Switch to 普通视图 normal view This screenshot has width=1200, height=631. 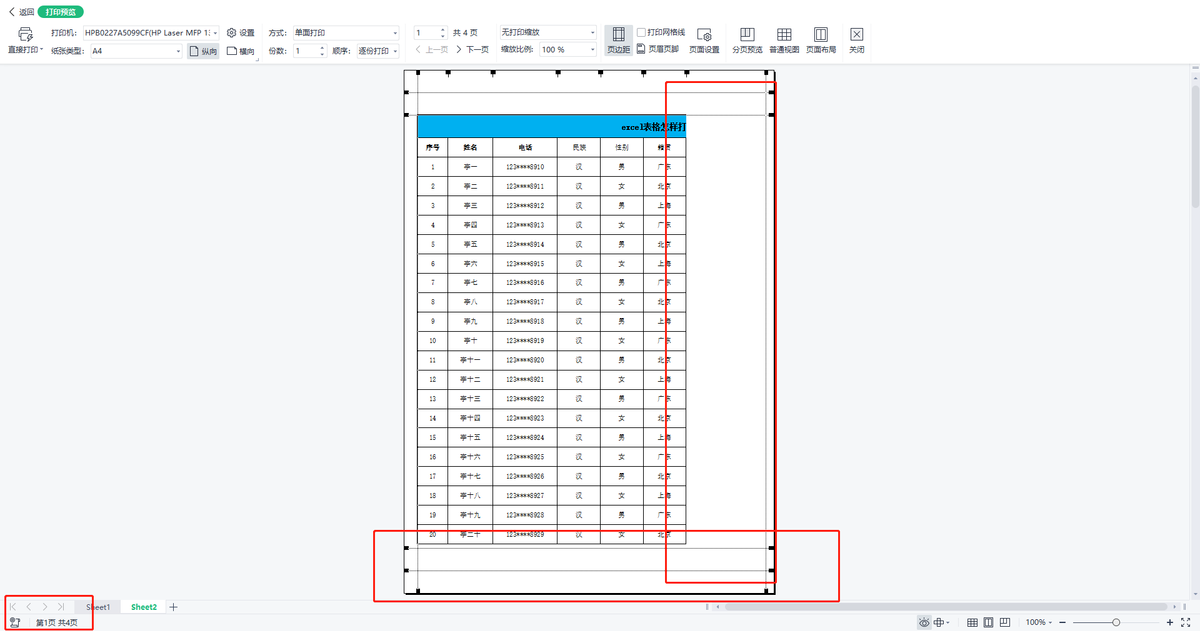click(784, 40)
